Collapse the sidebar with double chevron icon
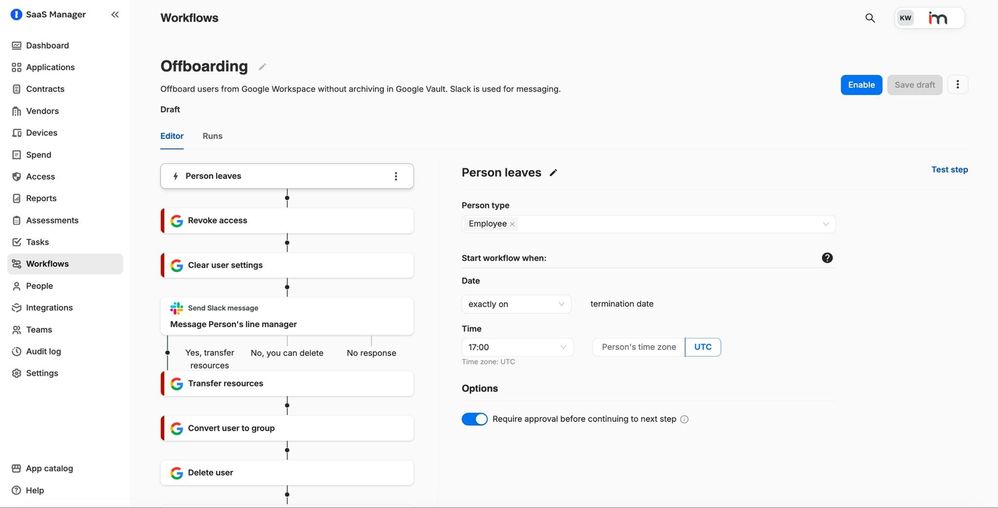This screenshot has height=508, width=998. [x=115, y=15]
